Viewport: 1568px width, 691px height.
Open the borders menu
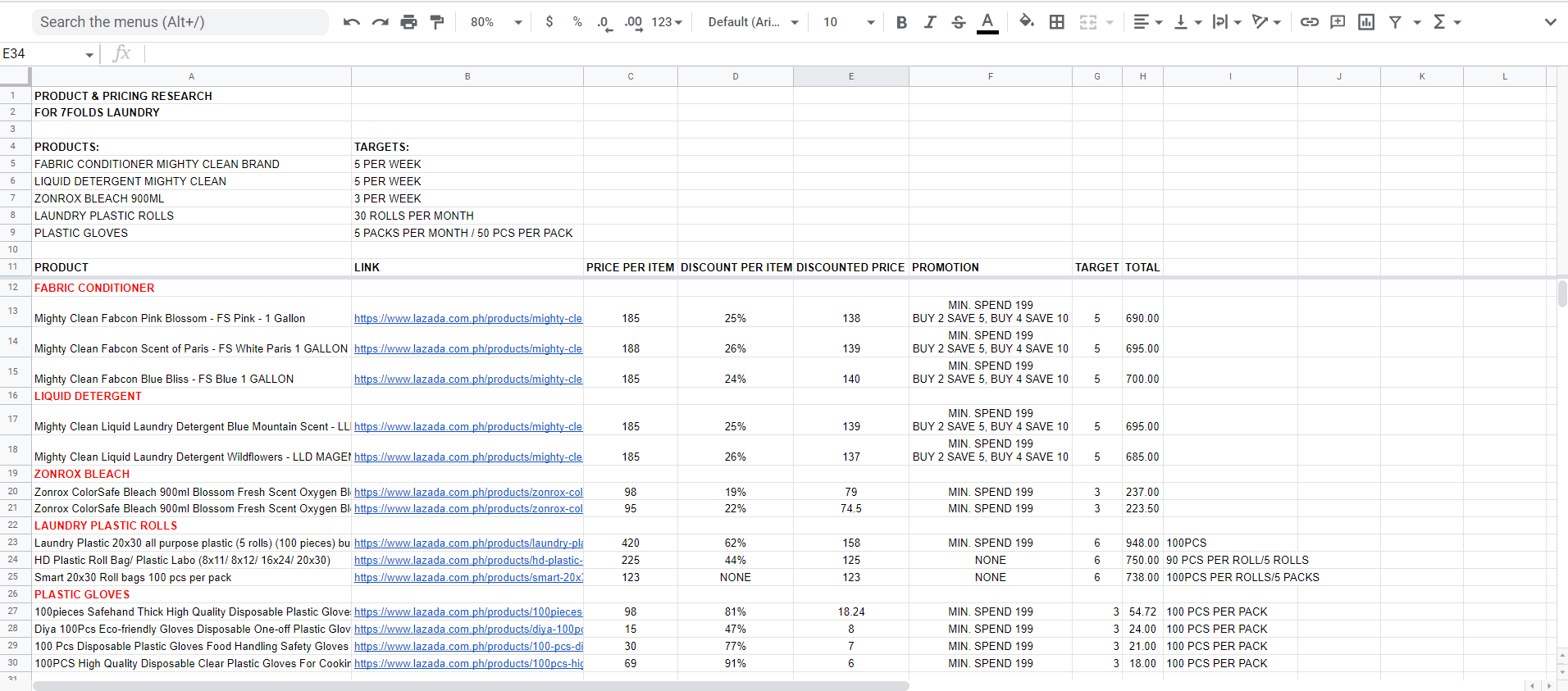point(1057,22)
